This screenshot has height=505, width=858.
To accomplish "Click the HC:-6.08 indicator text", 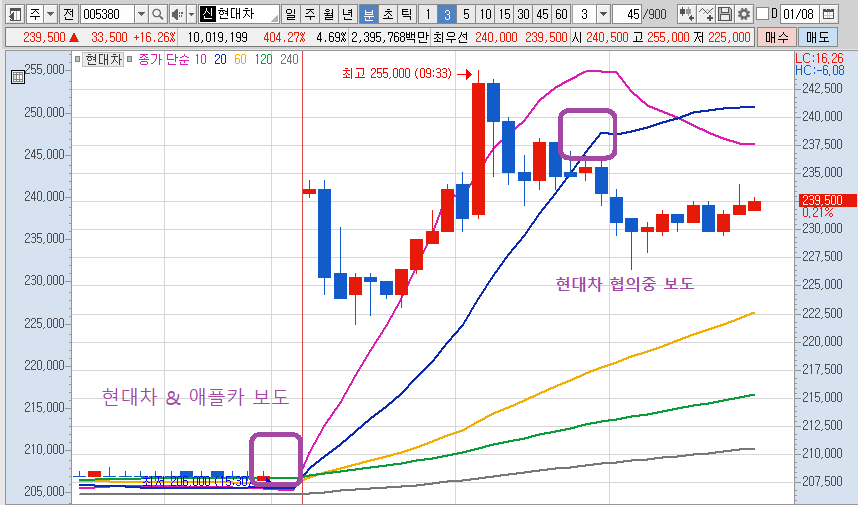I will pos(820,70).
